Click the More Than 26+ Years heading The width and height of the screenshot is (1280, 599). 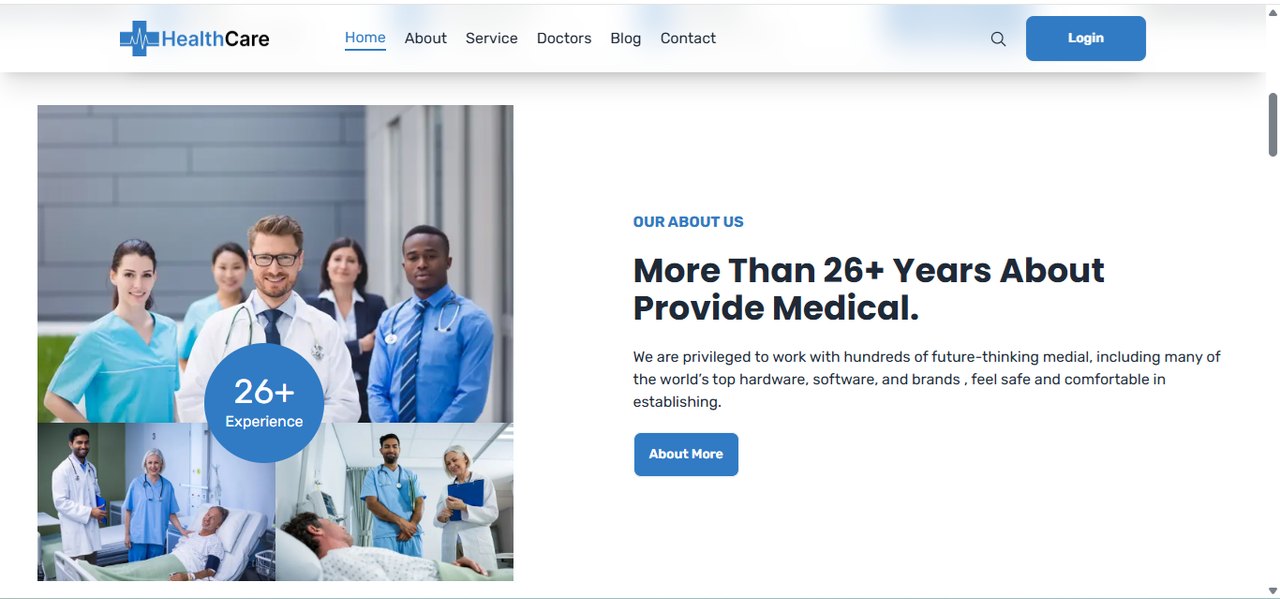(x=869, y=289)
